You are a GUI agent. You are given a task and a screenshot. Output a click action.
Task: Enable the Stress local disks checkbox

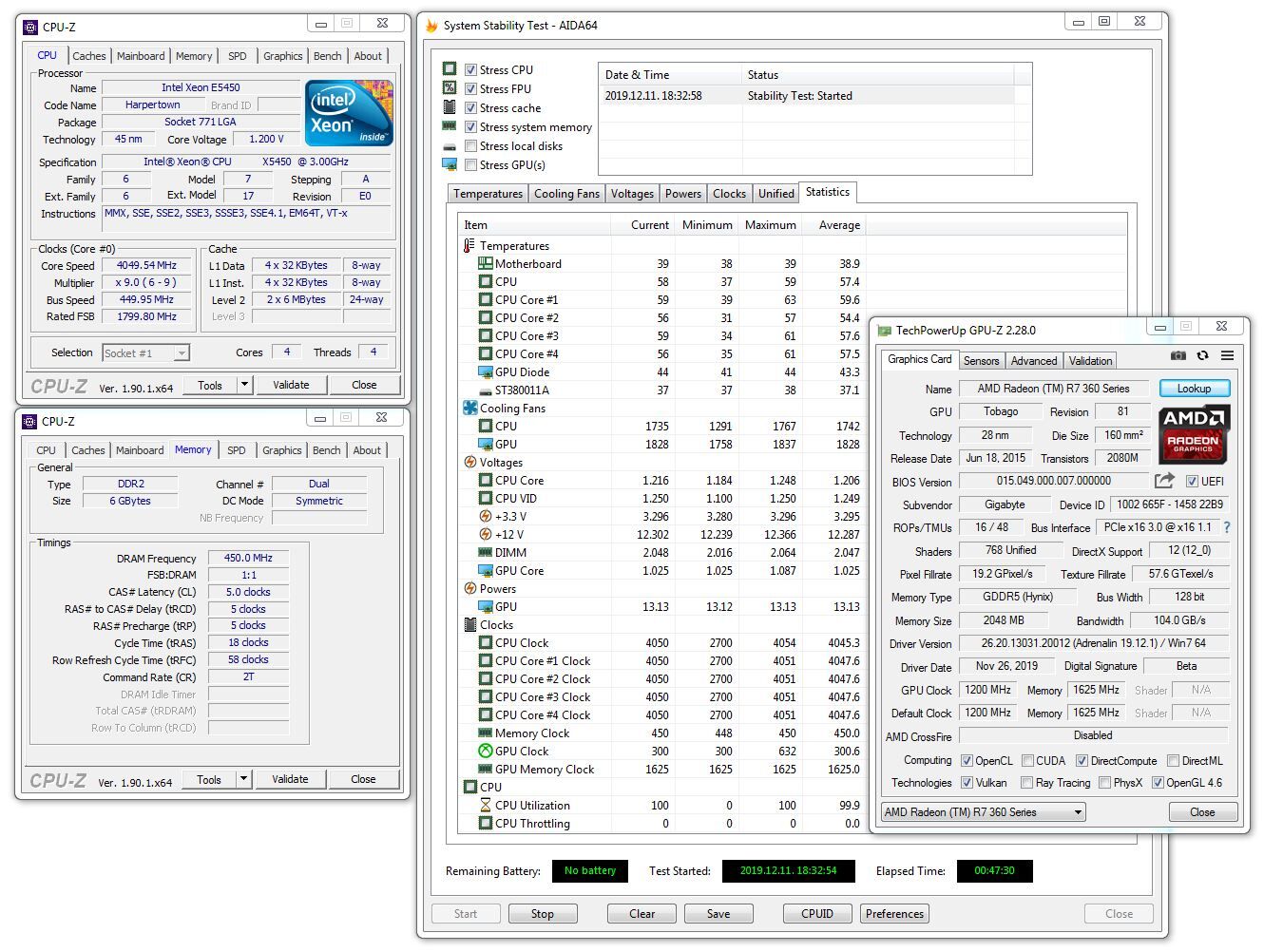[x=470, y=145]
